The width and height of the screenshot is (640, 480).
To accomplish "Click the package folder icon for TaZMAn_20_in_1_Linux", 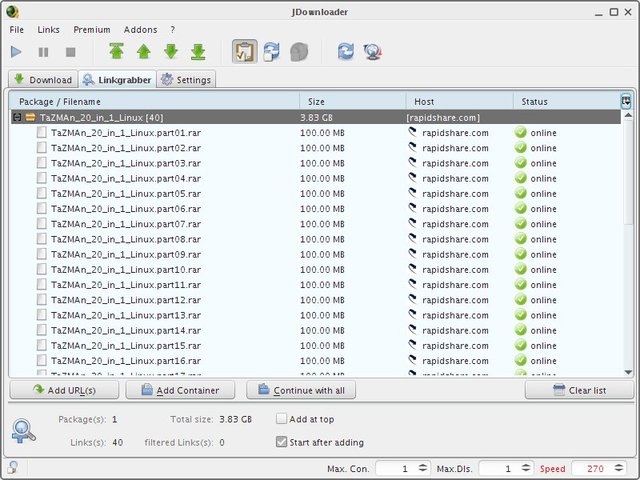I will point(30,118).
